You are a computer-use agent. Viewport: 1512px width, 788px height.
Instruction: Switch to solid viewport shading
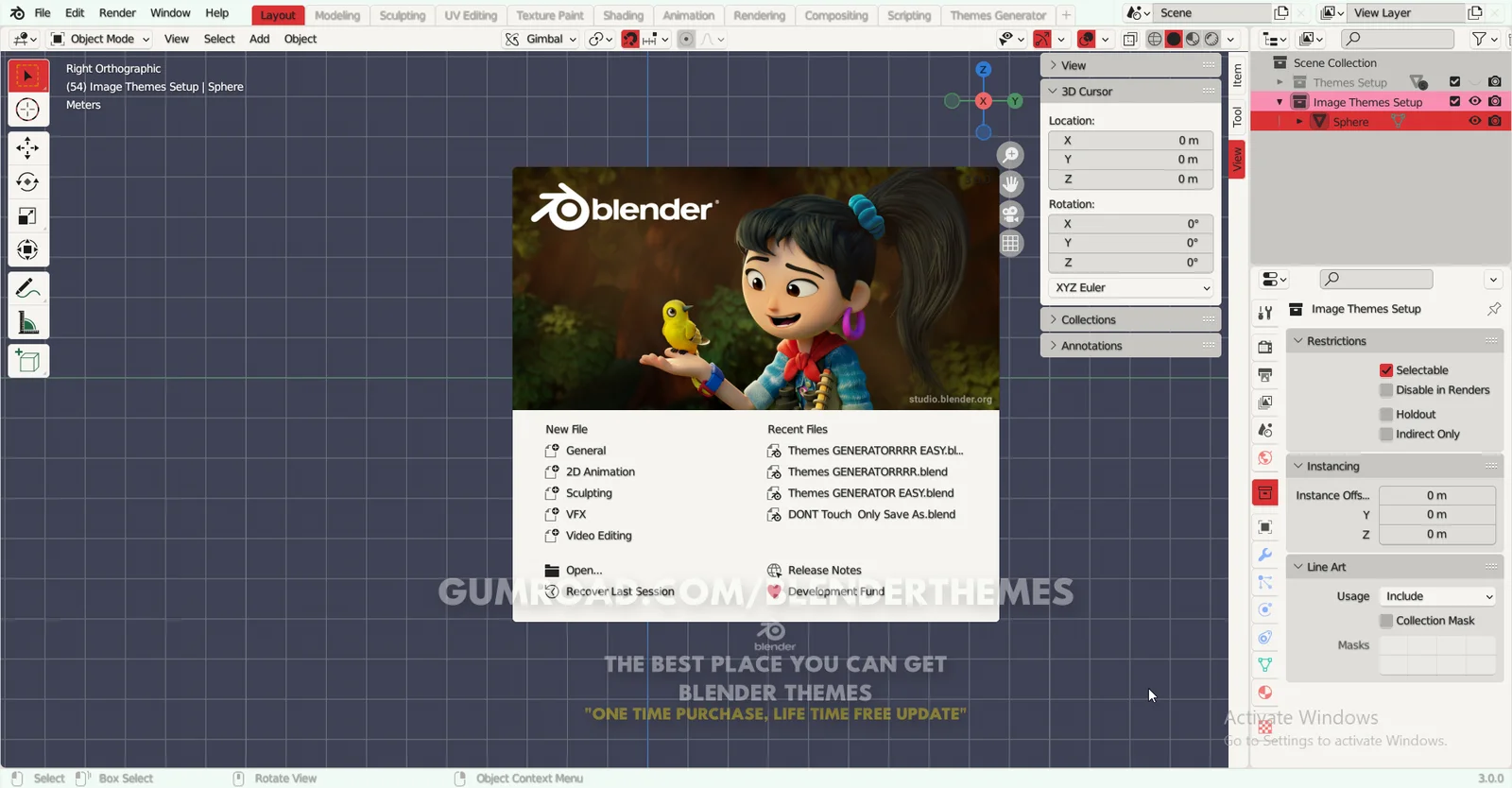pyautogui.click(x=1174, y=39)
